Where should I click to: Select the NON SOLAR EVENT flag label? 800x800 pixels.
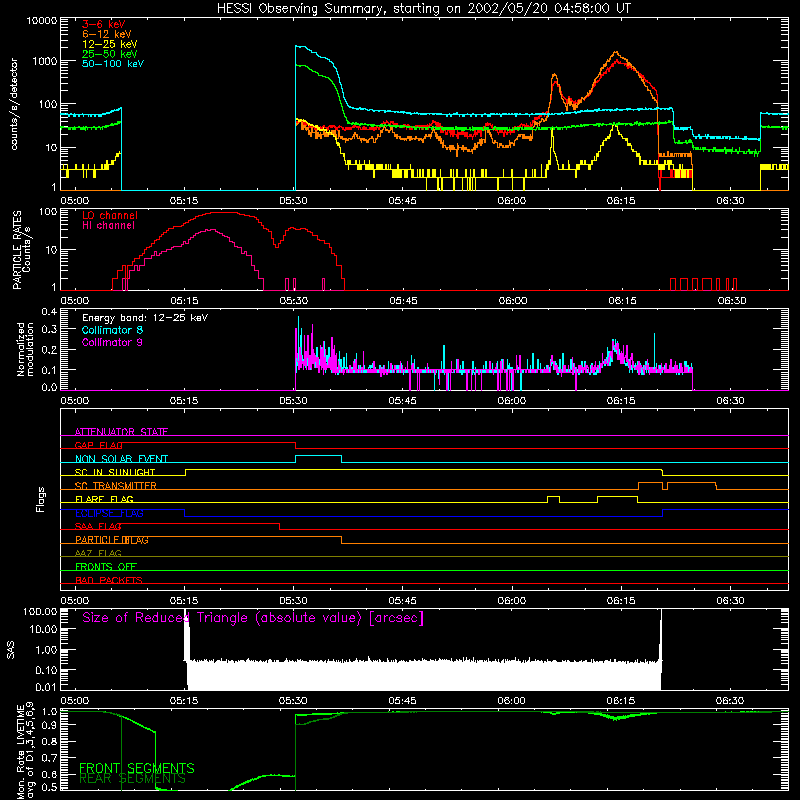coord(121,459)
